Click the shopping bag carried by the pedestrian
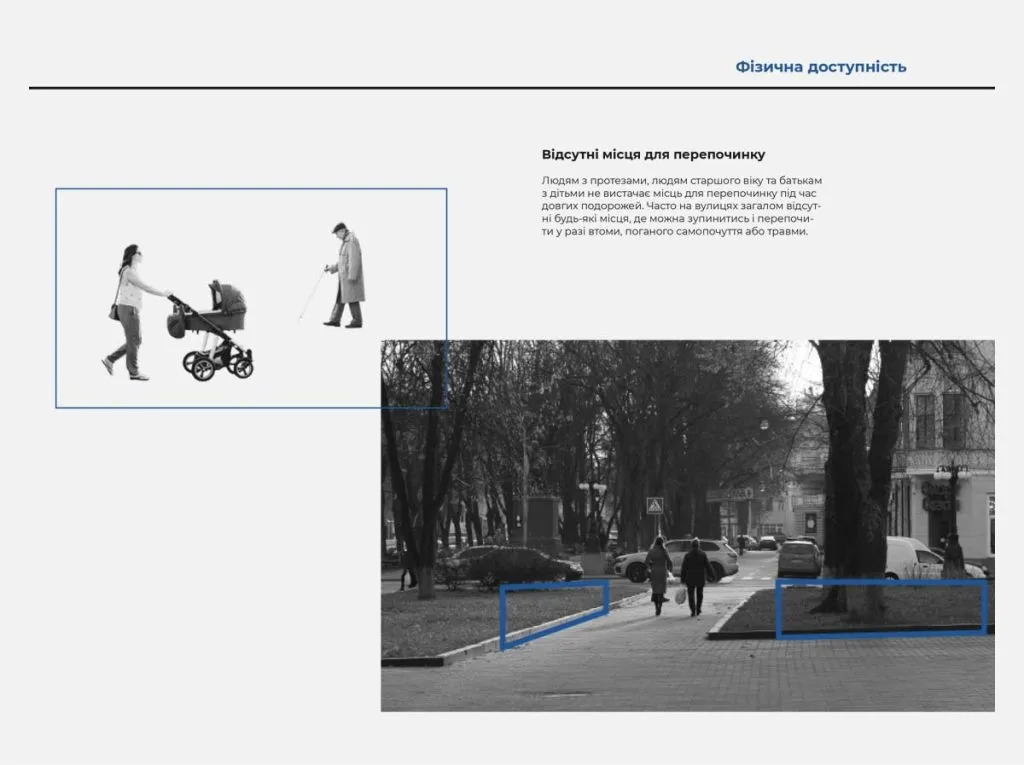The width and height of the screenshot is (1024, 765). coord(680,596)
